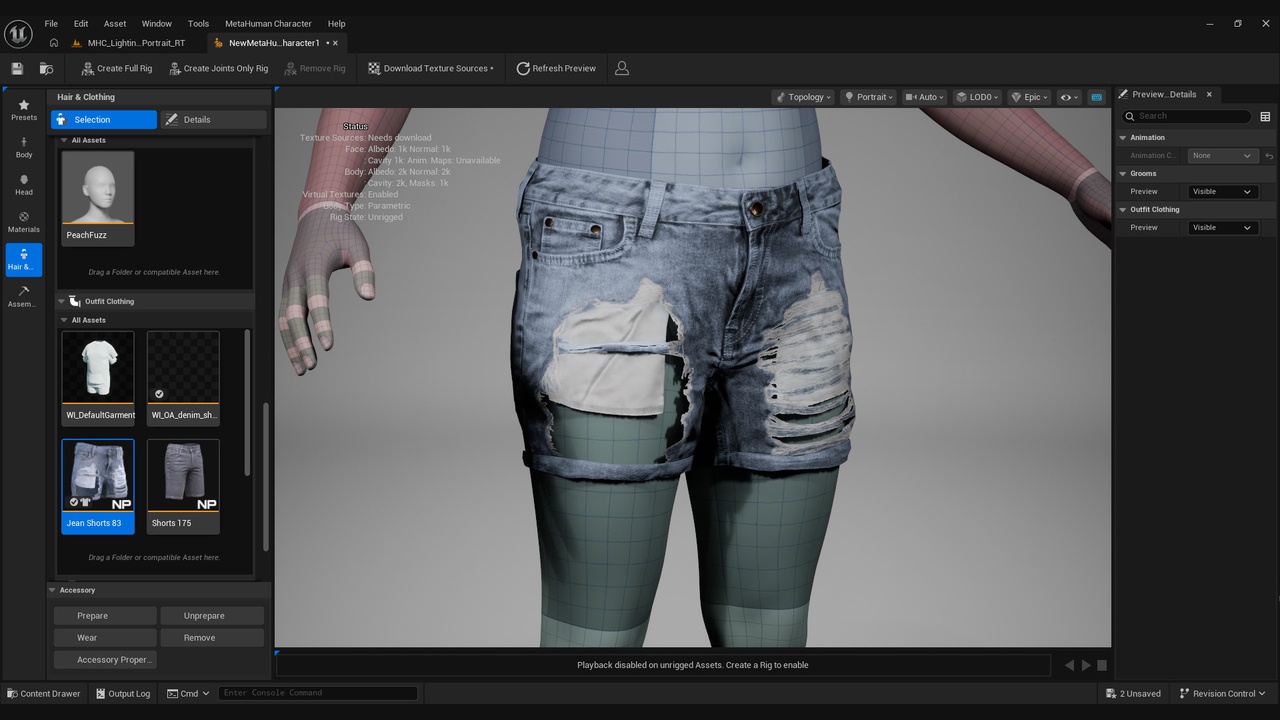
Task: Select the Jean Shorts 83 asset
Action: tap(98, 486)
